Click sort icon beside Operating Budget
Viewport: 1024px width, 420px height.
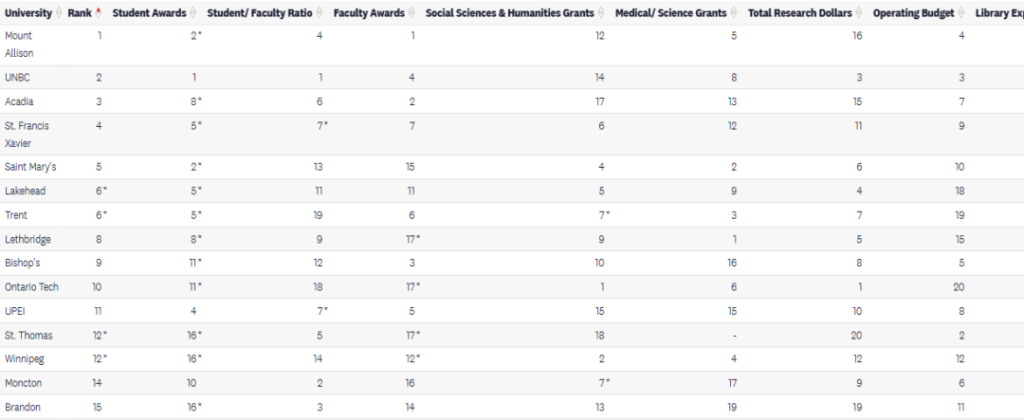tap(962, 13)
